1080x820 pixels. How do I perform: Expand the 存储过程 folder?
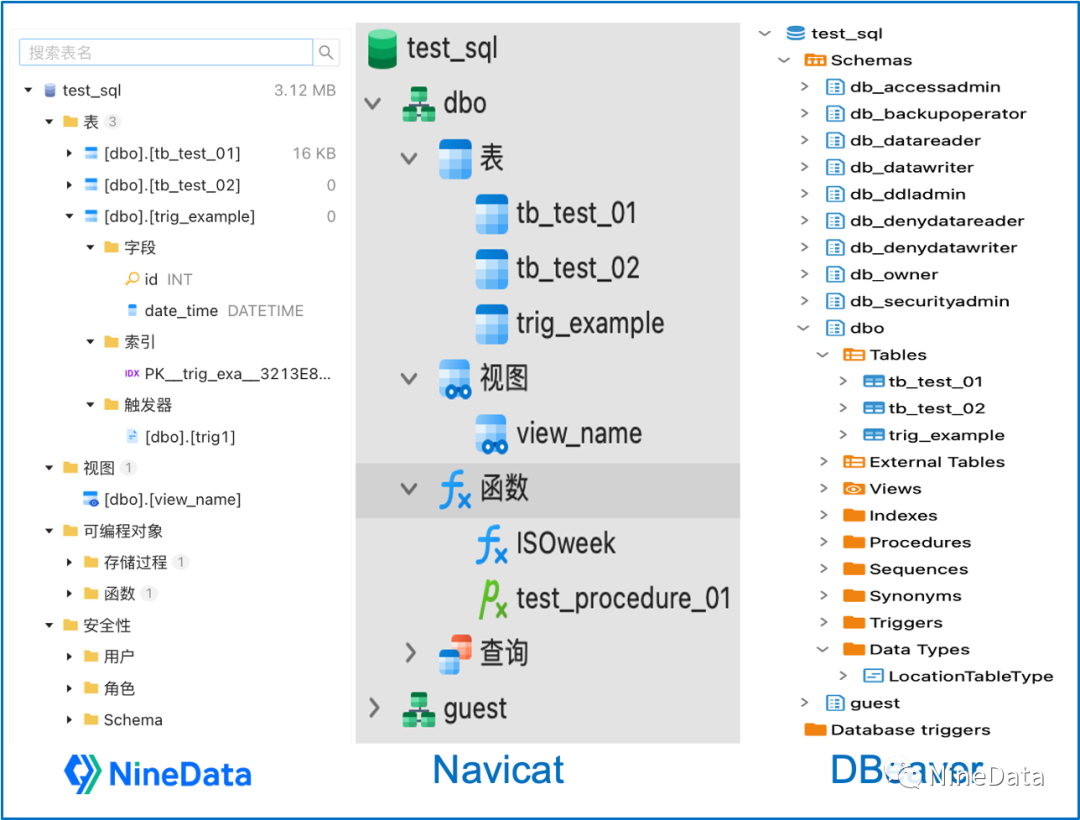point(69,562)
